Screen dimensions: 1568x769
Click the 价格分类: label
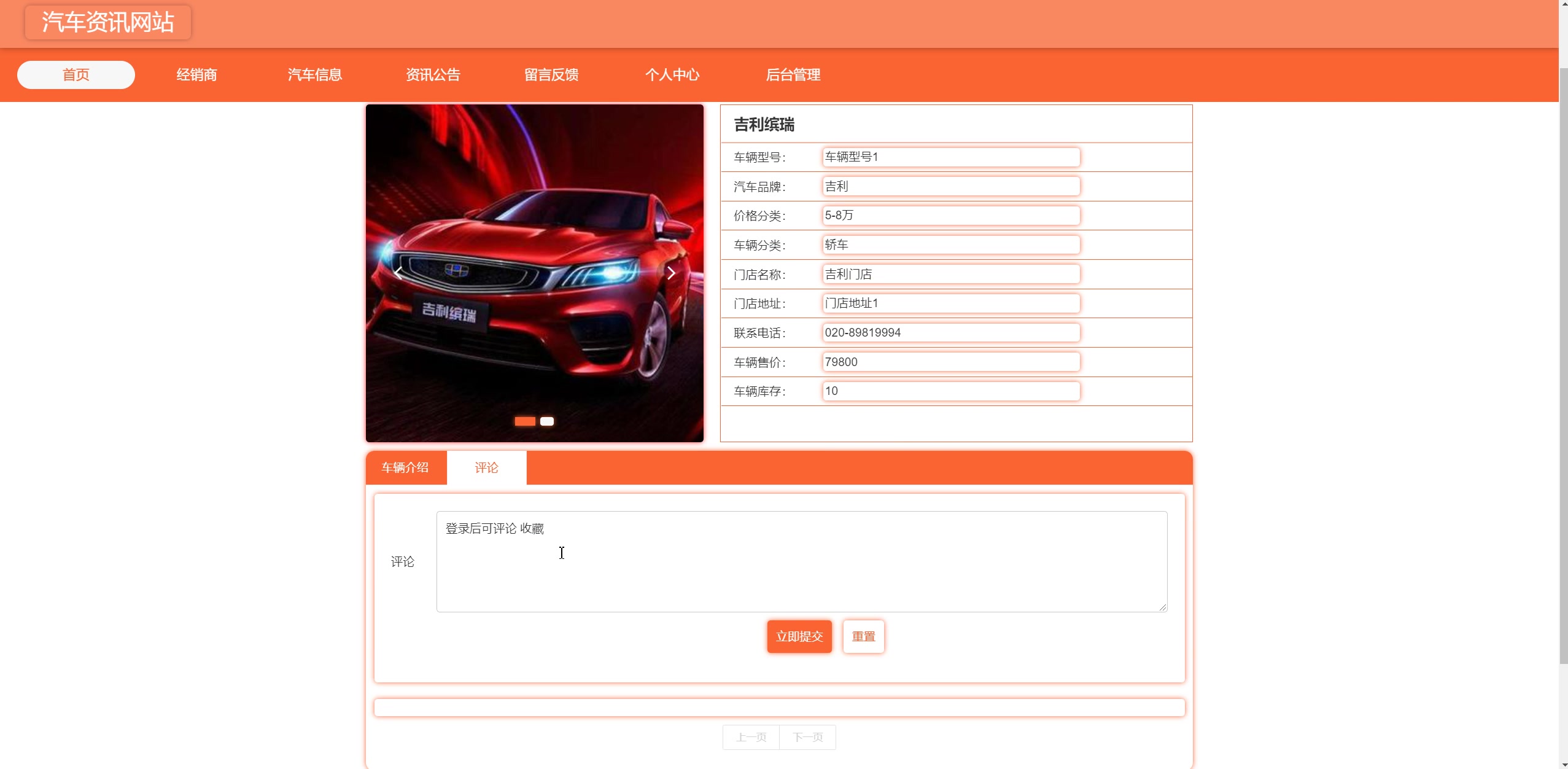760,216
